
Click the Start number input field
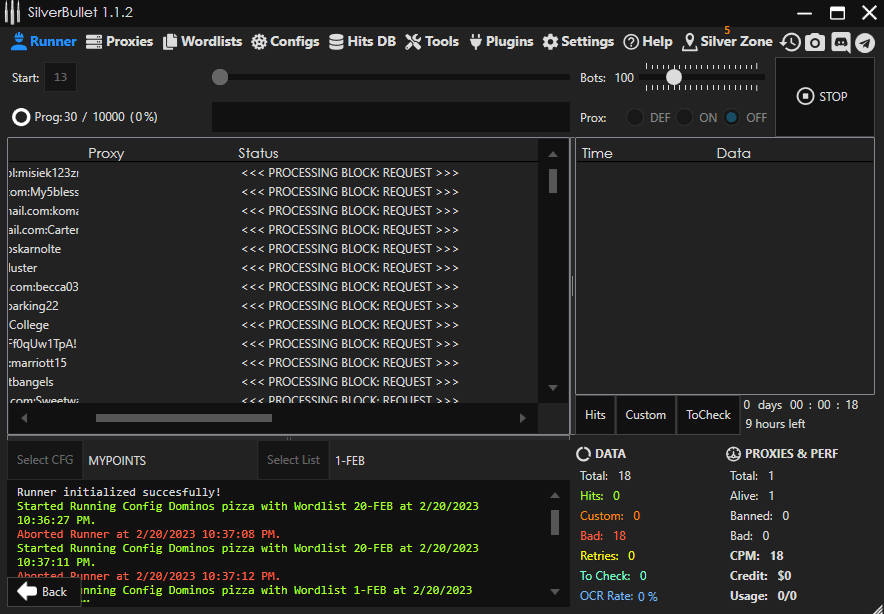coord(60,78)
